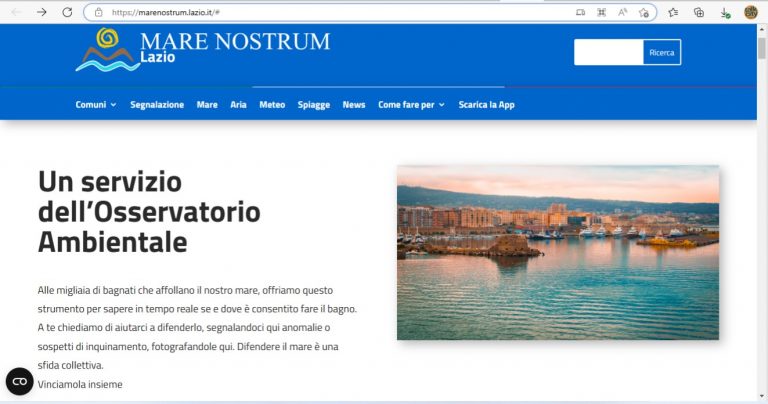This screenshot has height=404, width=768.
Task: Open the Aria menu item
Action: (x=239, y=105)
